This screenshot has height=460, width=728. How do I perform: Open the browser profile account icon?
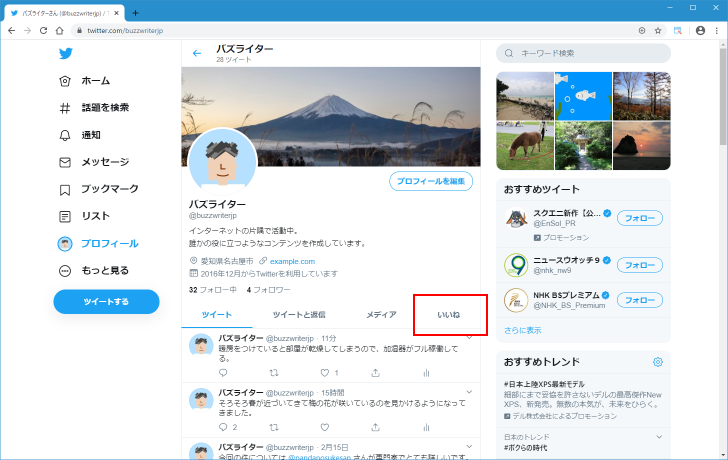701,31
